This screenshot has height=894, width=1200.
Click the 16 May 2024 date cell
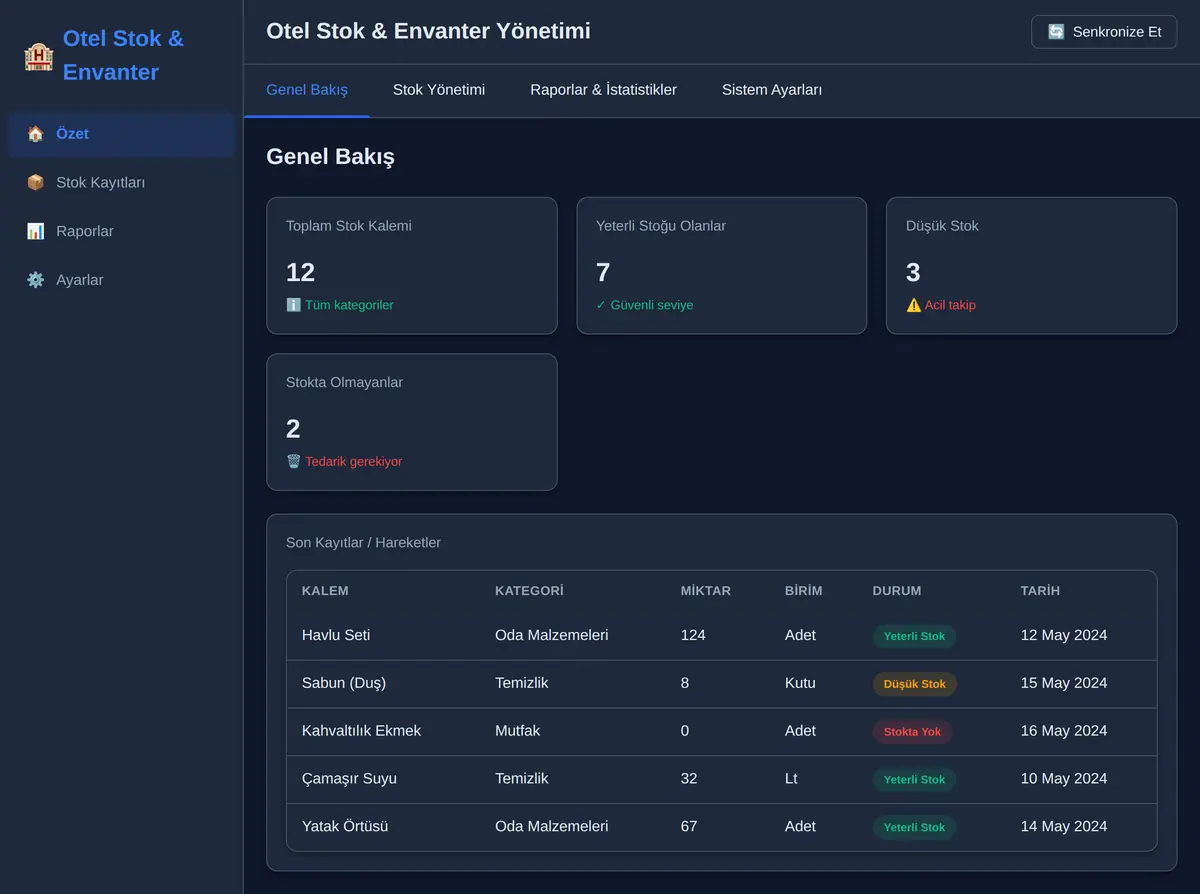[x=1064, y=731]
